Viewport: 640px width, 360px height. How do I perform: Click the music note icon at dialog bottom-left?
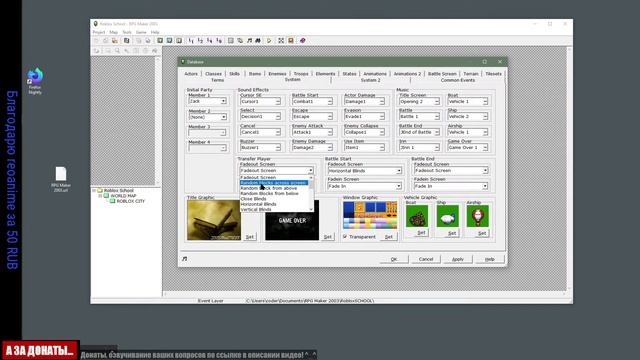click(184, 259)
